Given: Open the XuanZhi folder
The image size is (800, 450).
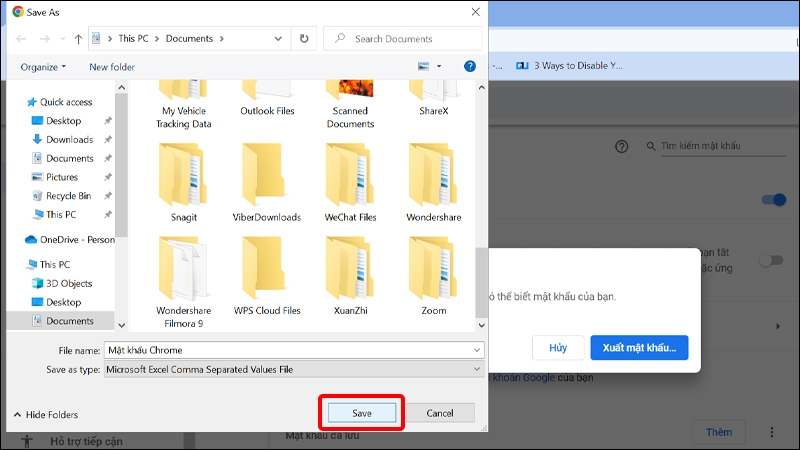Looking at the screenshot, I should click(351, 276).
